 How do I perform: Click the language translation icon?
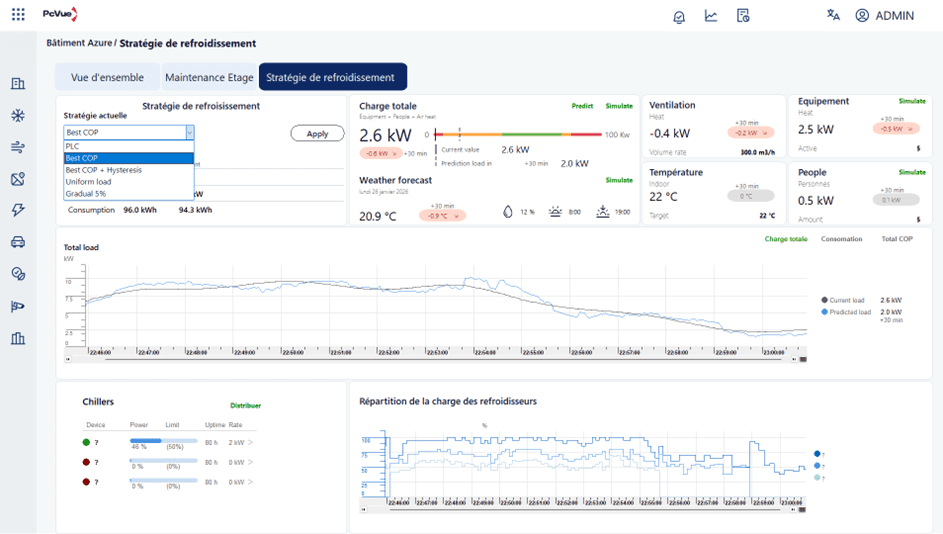click(833, 15)
